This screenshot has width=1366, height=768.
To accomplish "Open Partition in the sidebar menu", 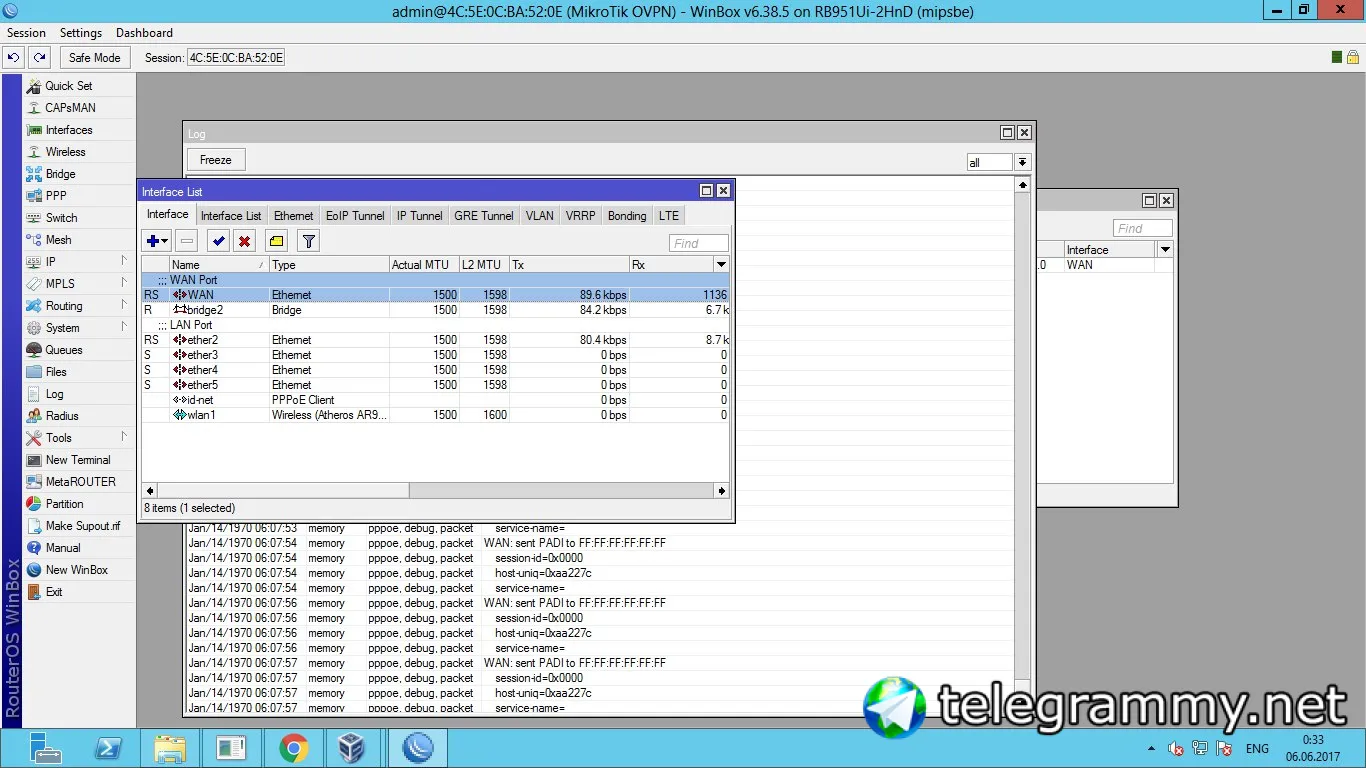I will pos(64,504).
